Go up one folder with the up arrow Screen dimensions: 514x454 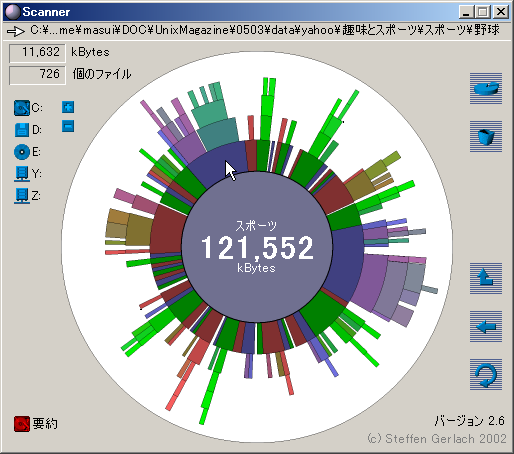[x=486, y=279]
